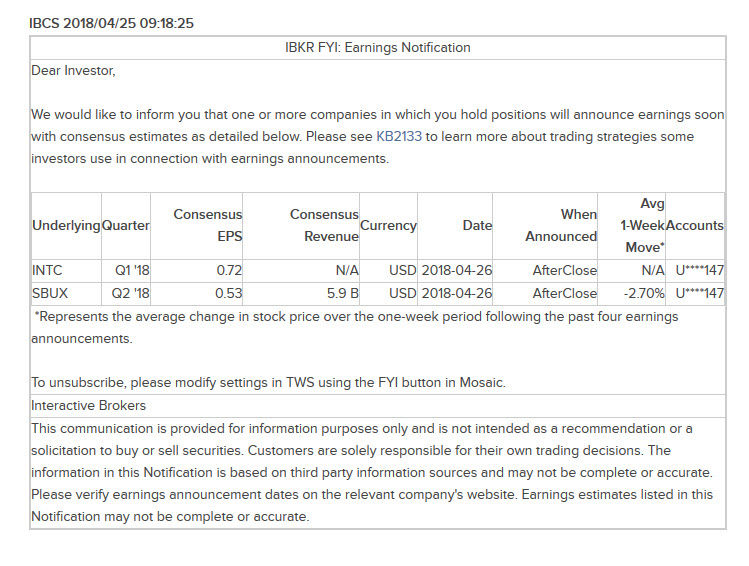The height and width of the screenshot is (566, 749).
Task: Select the Underlying column header
Action: (x=66, y=226)
